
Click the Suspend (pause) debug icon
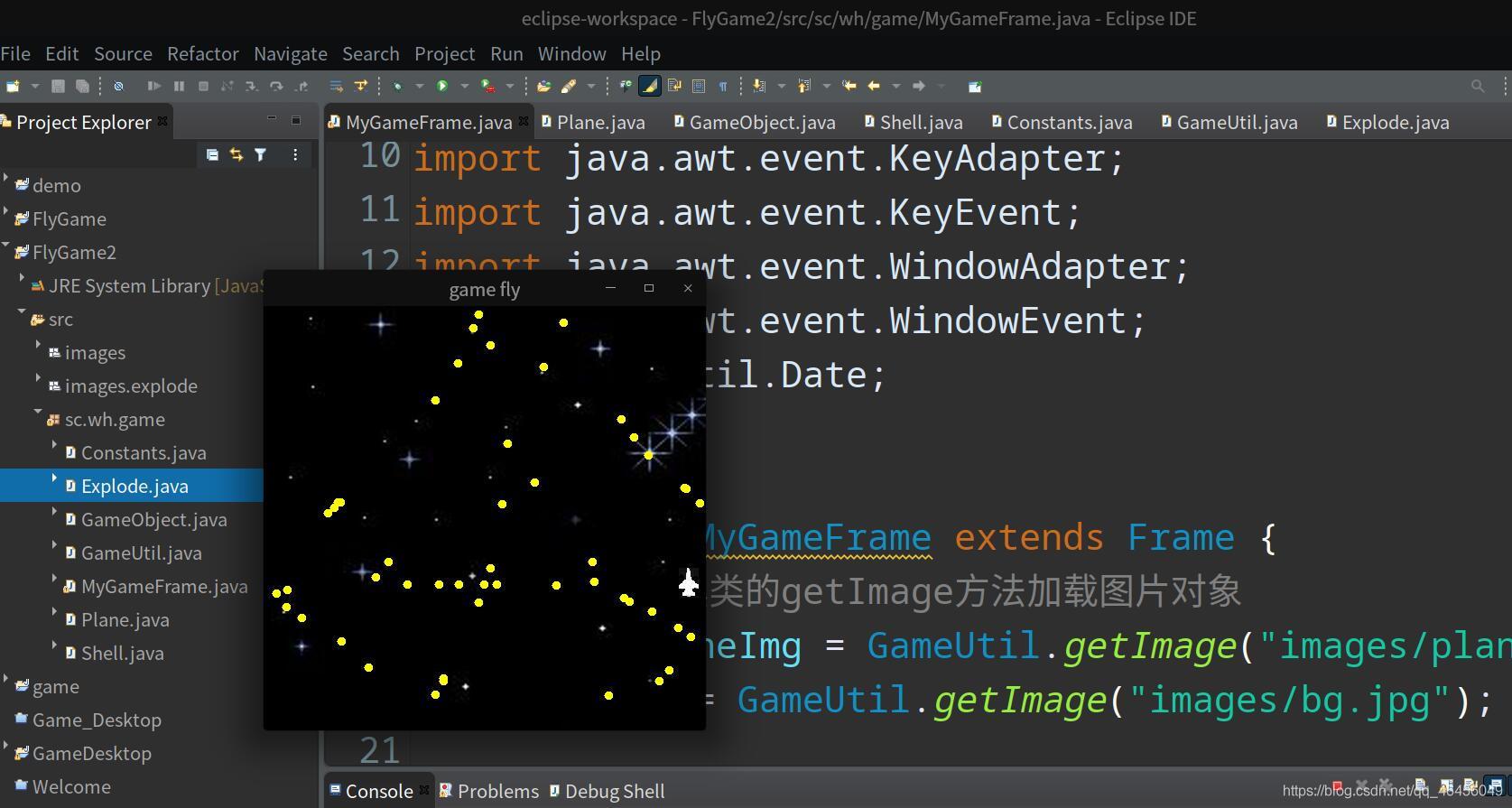tap(179, 87)
